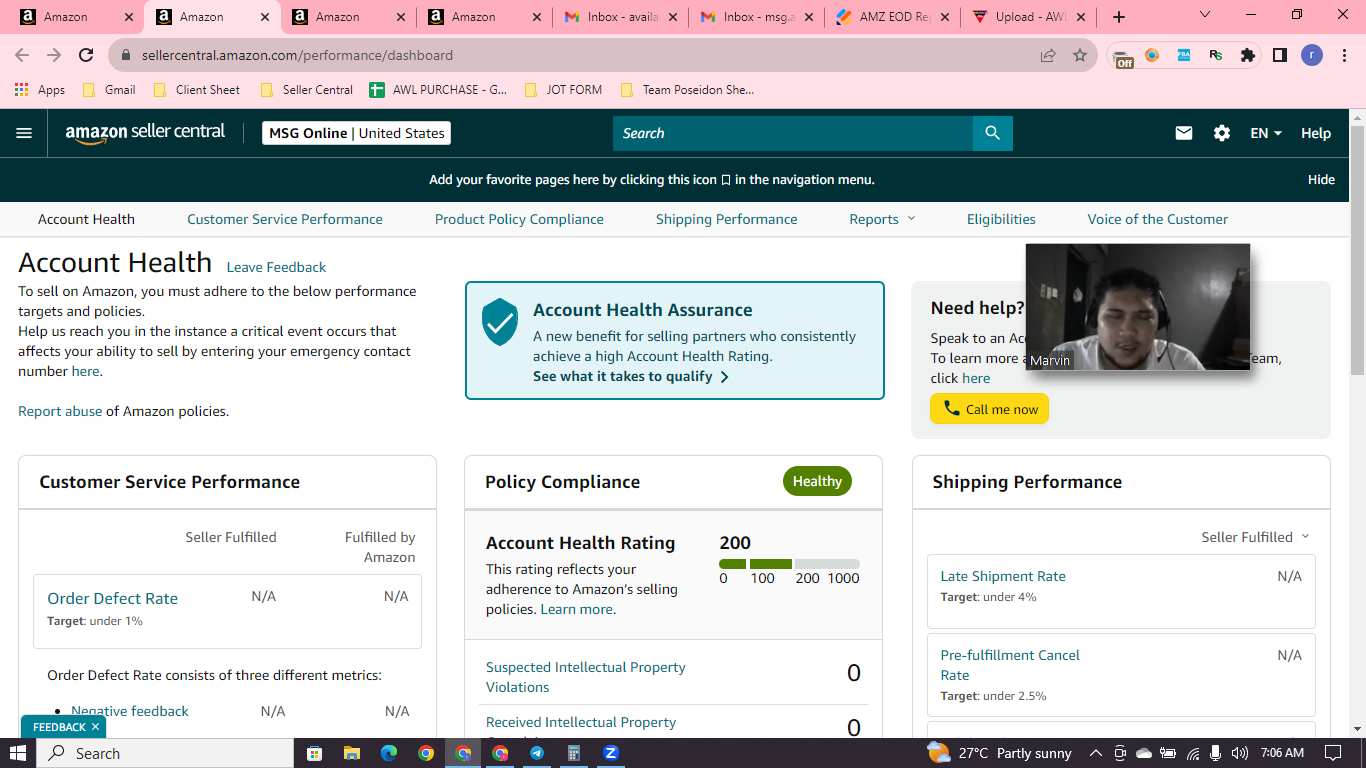
Task: Reload the page with the browser refresh icon
Action: coord(86,56)
